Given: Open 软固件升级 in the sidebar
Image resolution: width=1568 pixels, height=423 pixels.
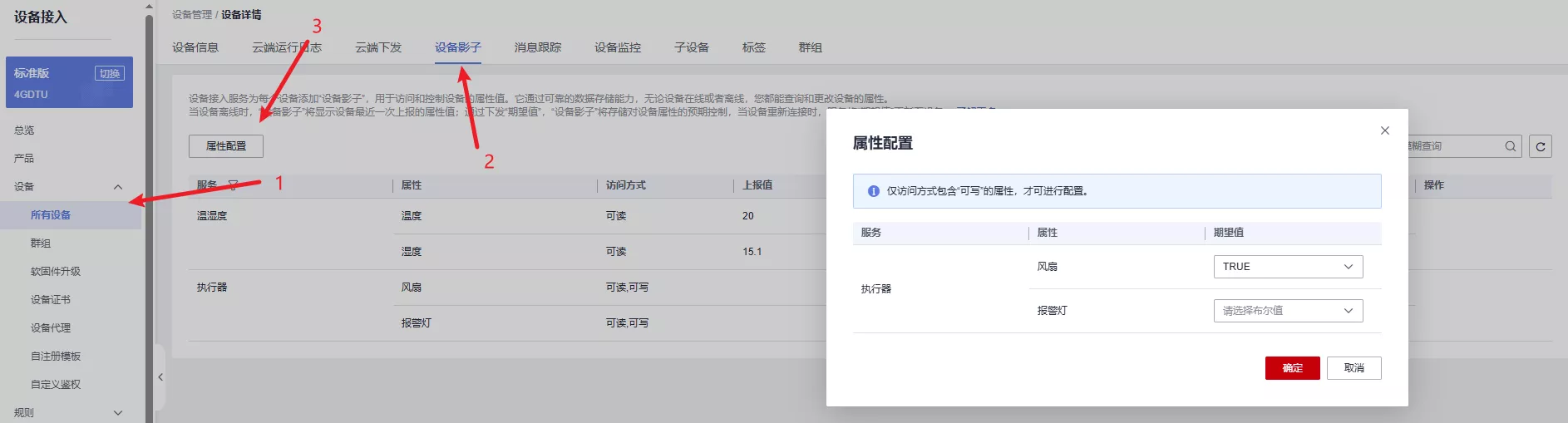Looking at the screenshot, I should click(x=56, y=272).
